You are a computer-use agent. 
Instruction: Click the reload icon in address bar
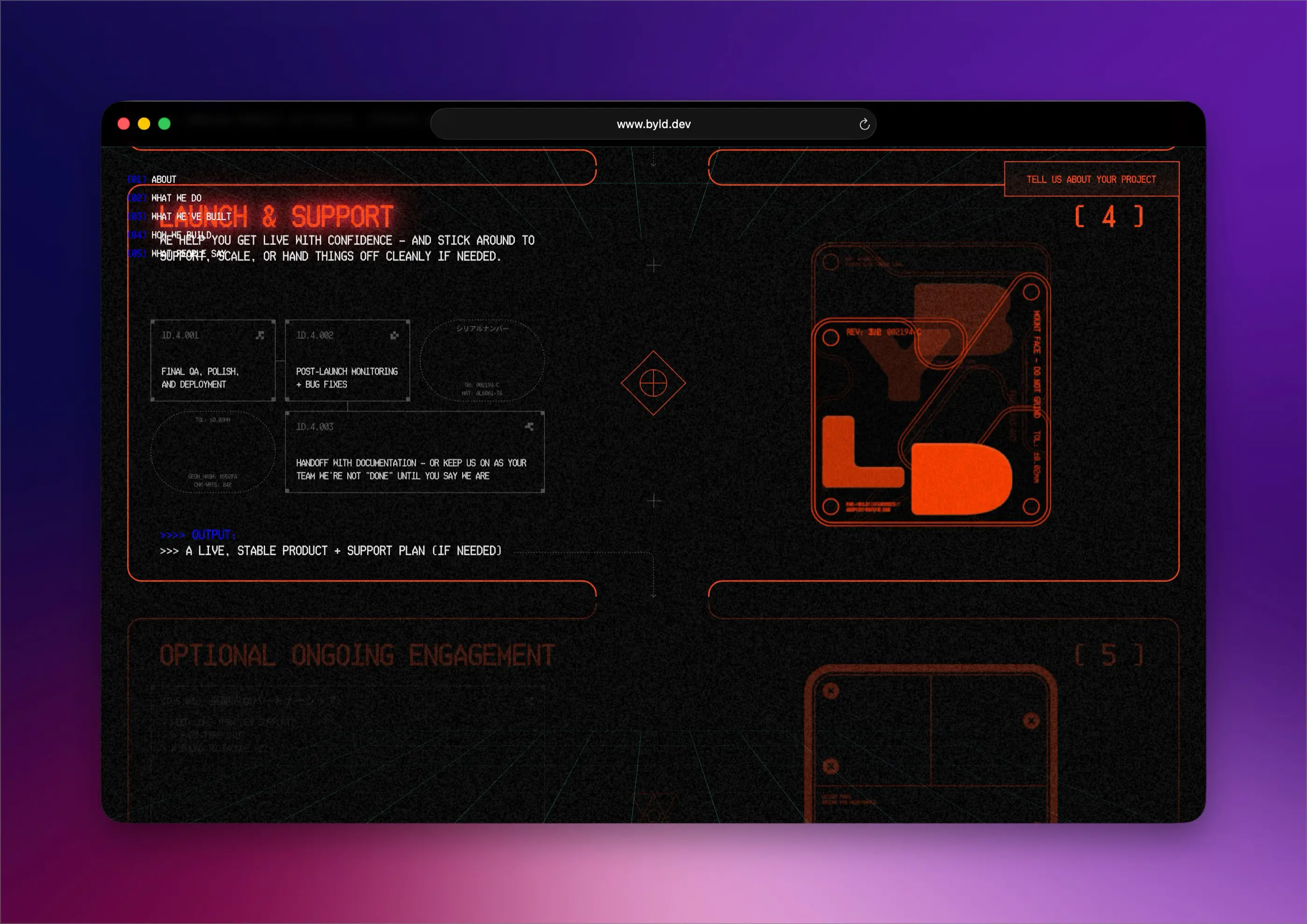click(x=864, y=124)
